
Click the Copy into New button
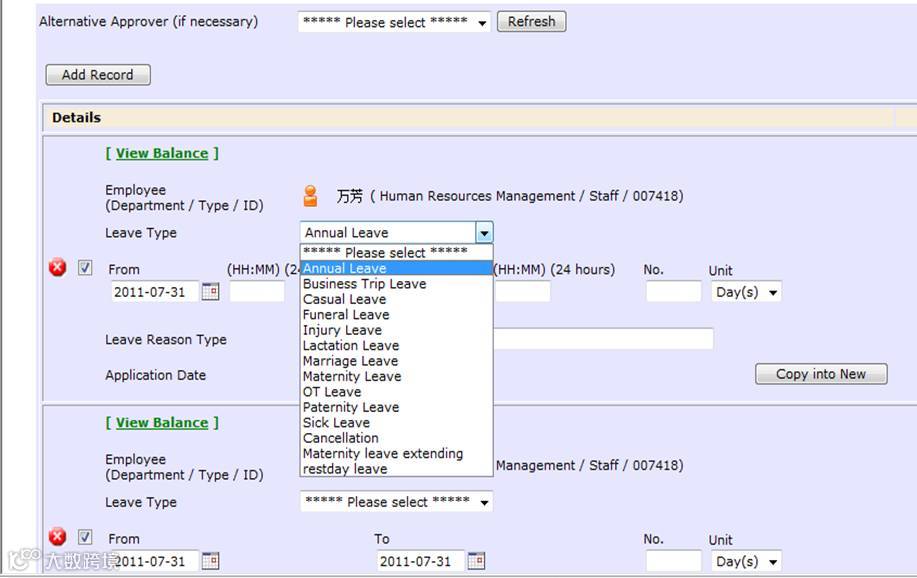tap(821, 374)
